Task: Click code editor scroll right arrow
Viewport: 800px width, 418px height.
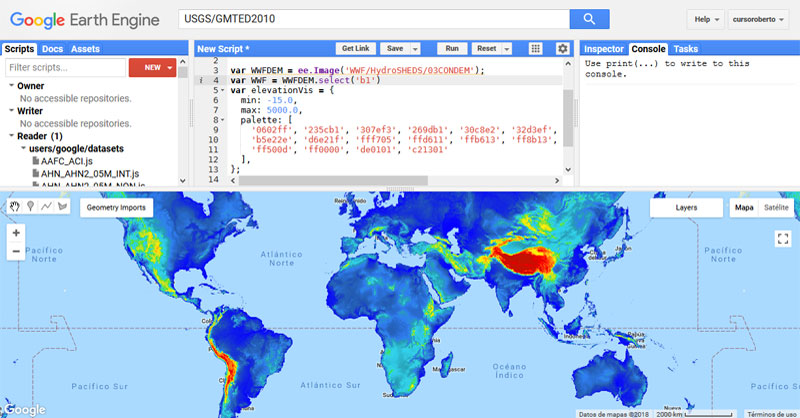Action: click(x=557, y=180)
